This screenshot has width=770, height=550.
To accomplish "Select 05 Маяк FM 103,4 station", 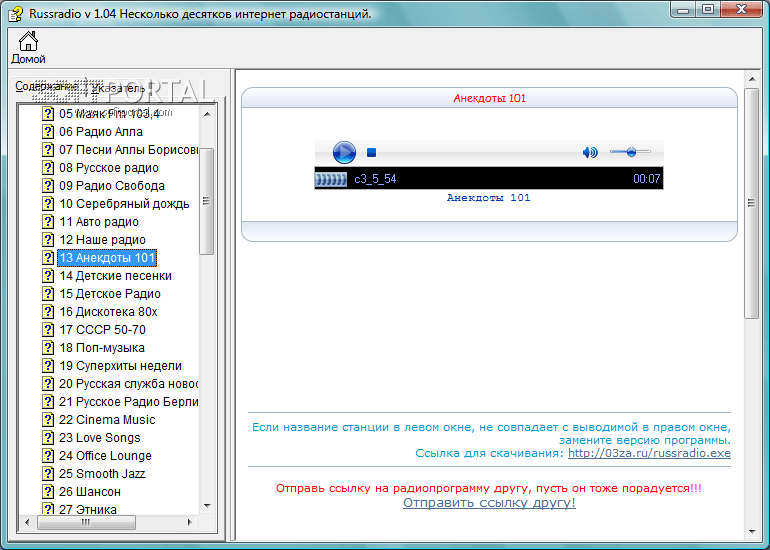I will click(x=110, y=114).
